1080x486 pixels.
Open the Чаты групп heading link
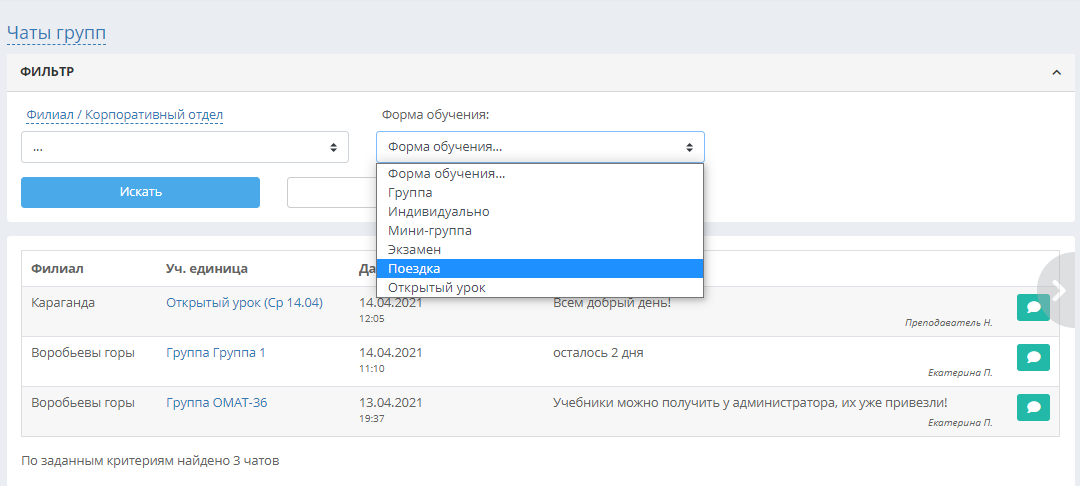[x=56, y=33]
